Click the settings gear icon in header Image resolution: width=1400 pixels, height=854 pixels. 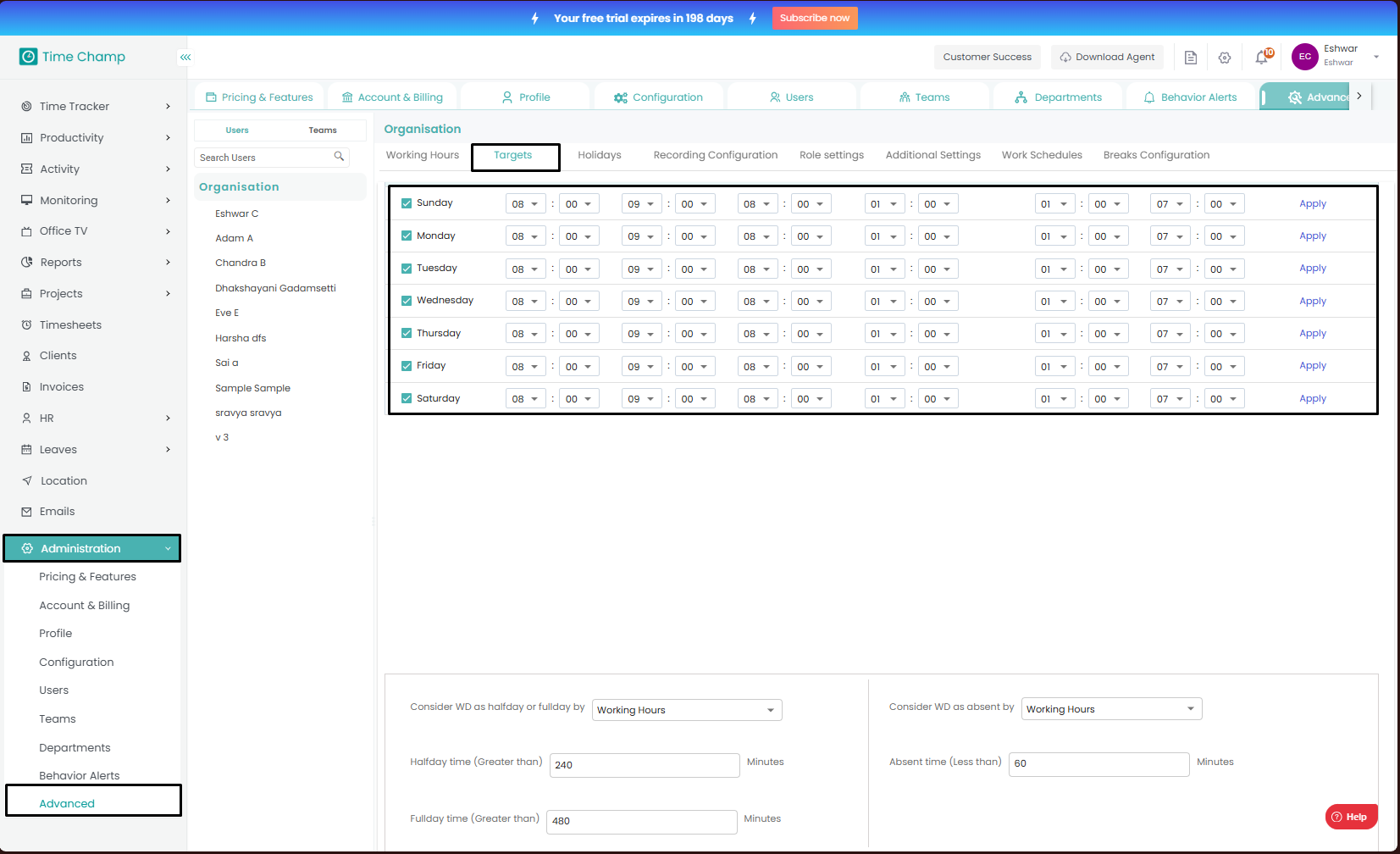pos(1225,58)
